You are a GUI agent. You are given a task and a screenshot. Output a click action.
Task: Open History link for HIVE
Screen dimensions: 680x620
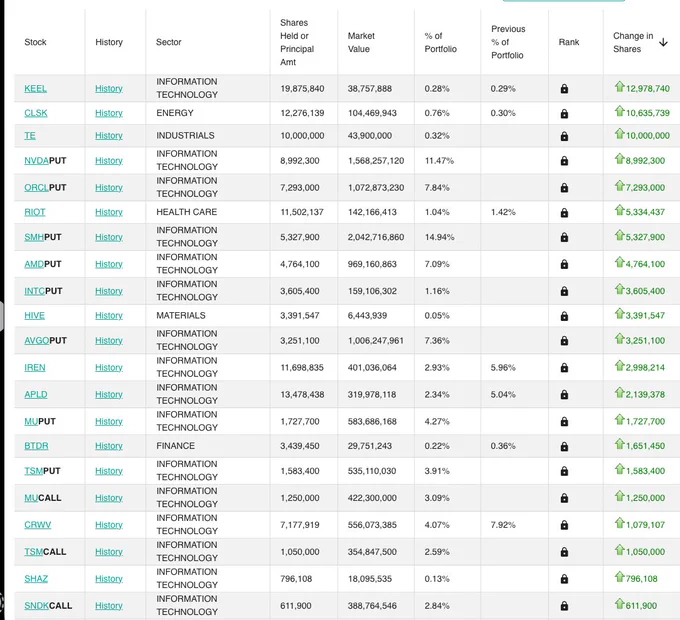coord(109,315)
